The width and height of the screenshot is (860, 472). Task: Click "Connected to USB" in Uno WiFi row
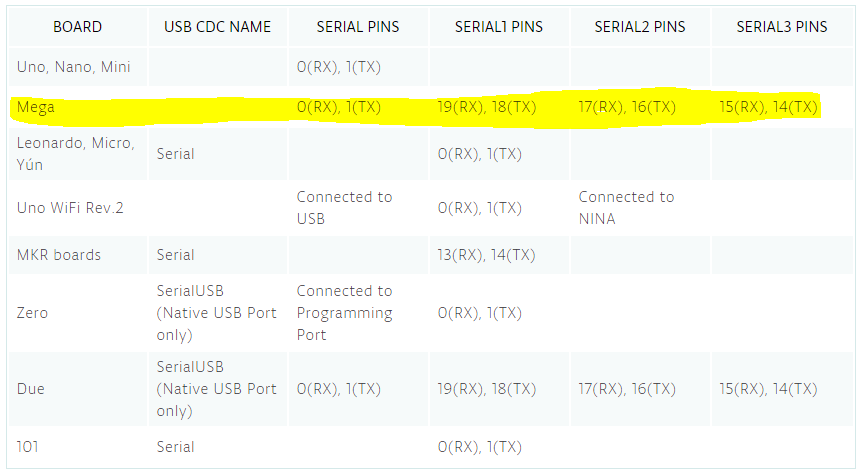(344, 208)
